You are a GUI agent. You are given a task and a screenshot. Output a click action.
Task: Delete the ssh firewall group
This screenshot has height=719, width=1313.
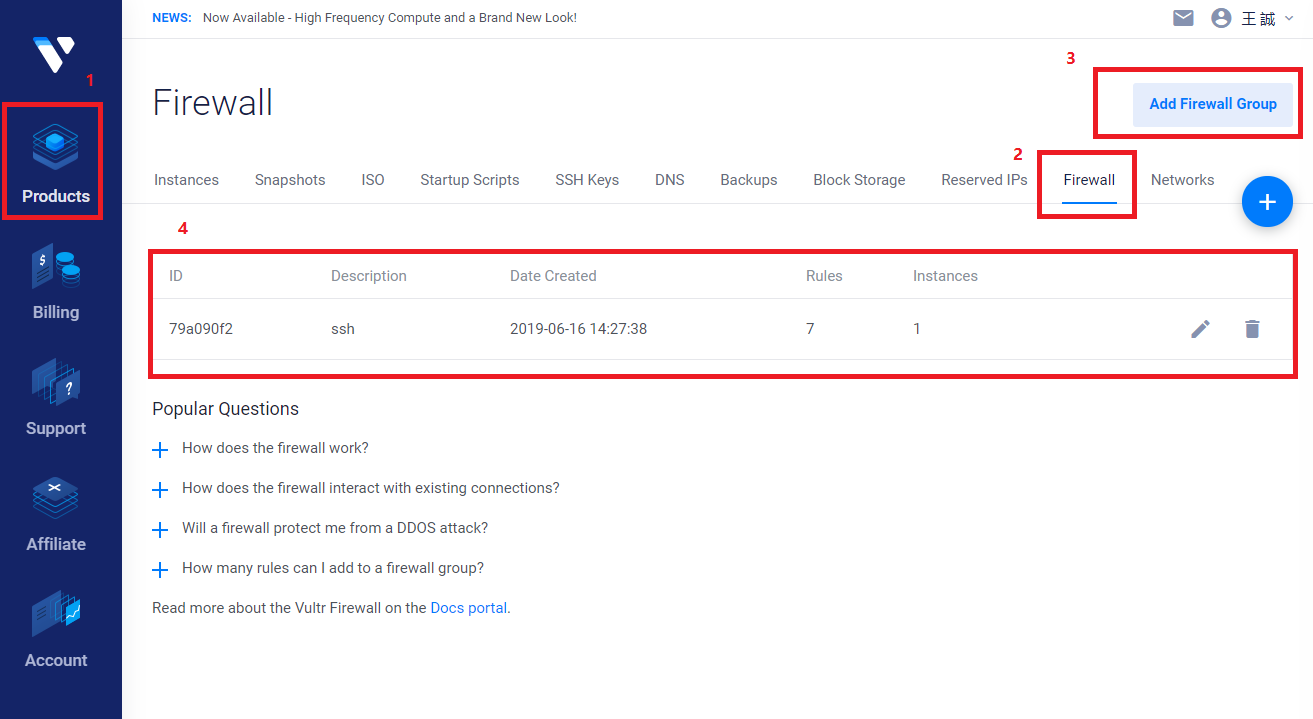[x=1252, y=329]
